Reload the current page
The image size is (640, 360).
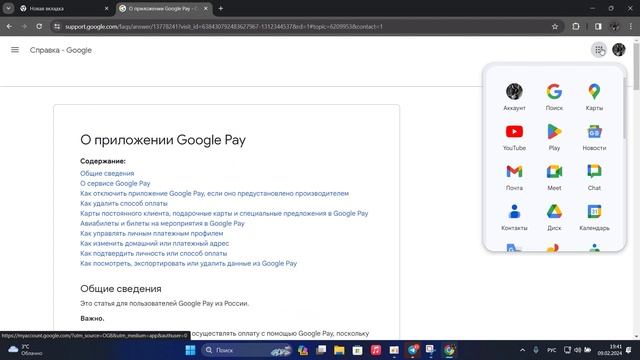[x=39, y=27]
